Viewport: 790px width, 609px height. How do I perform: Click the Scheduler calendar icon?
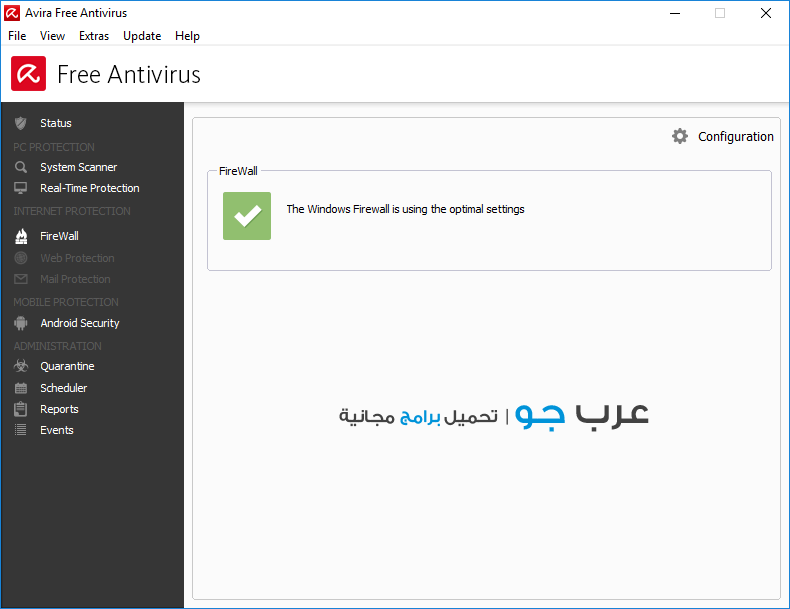tap(21, 388)
